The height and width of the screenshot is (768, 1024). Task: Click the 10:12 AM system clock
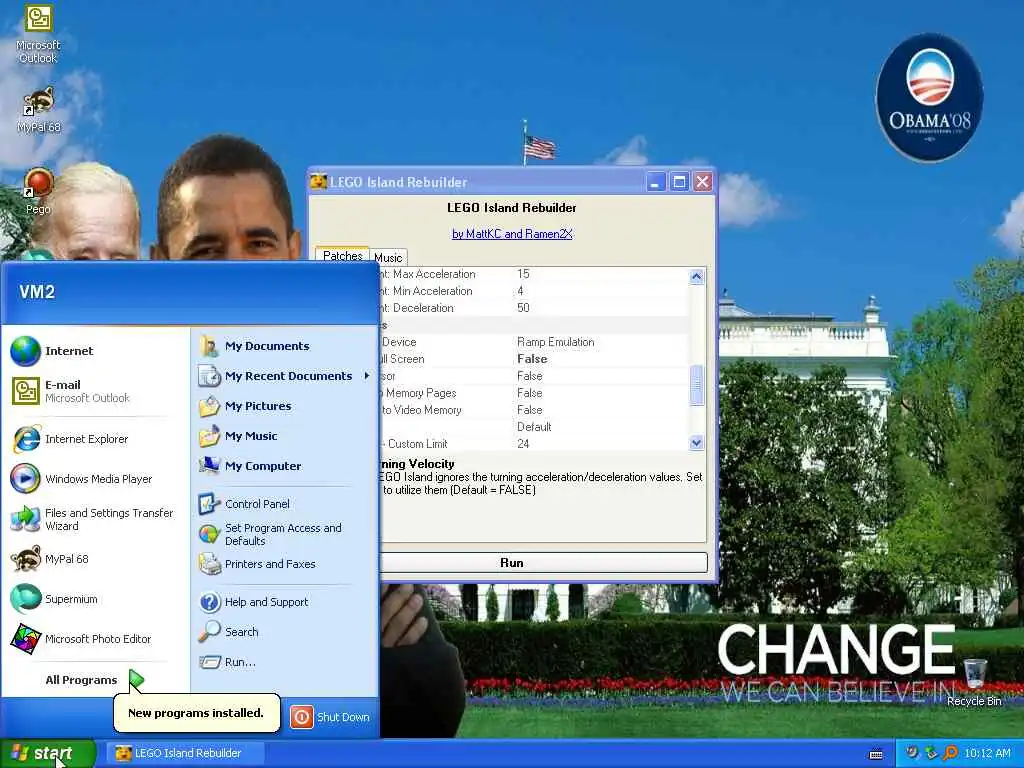(x=987, y=754)
